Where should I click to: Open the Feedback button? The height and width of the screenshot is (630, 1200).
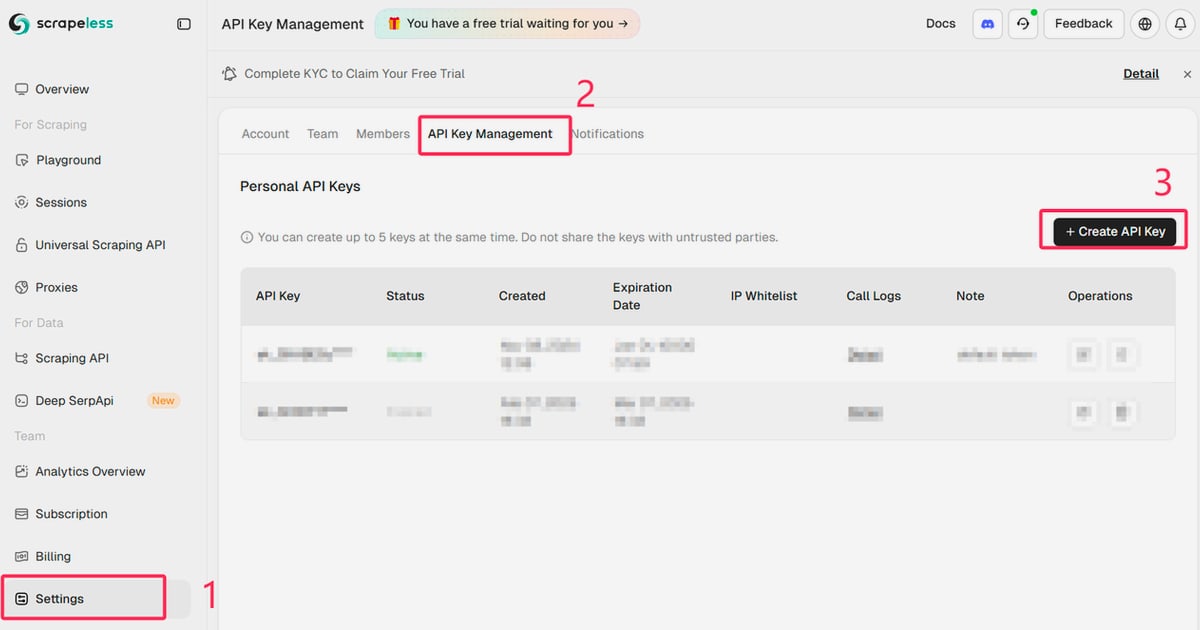pyautogui.click(x=1084, y=24)
